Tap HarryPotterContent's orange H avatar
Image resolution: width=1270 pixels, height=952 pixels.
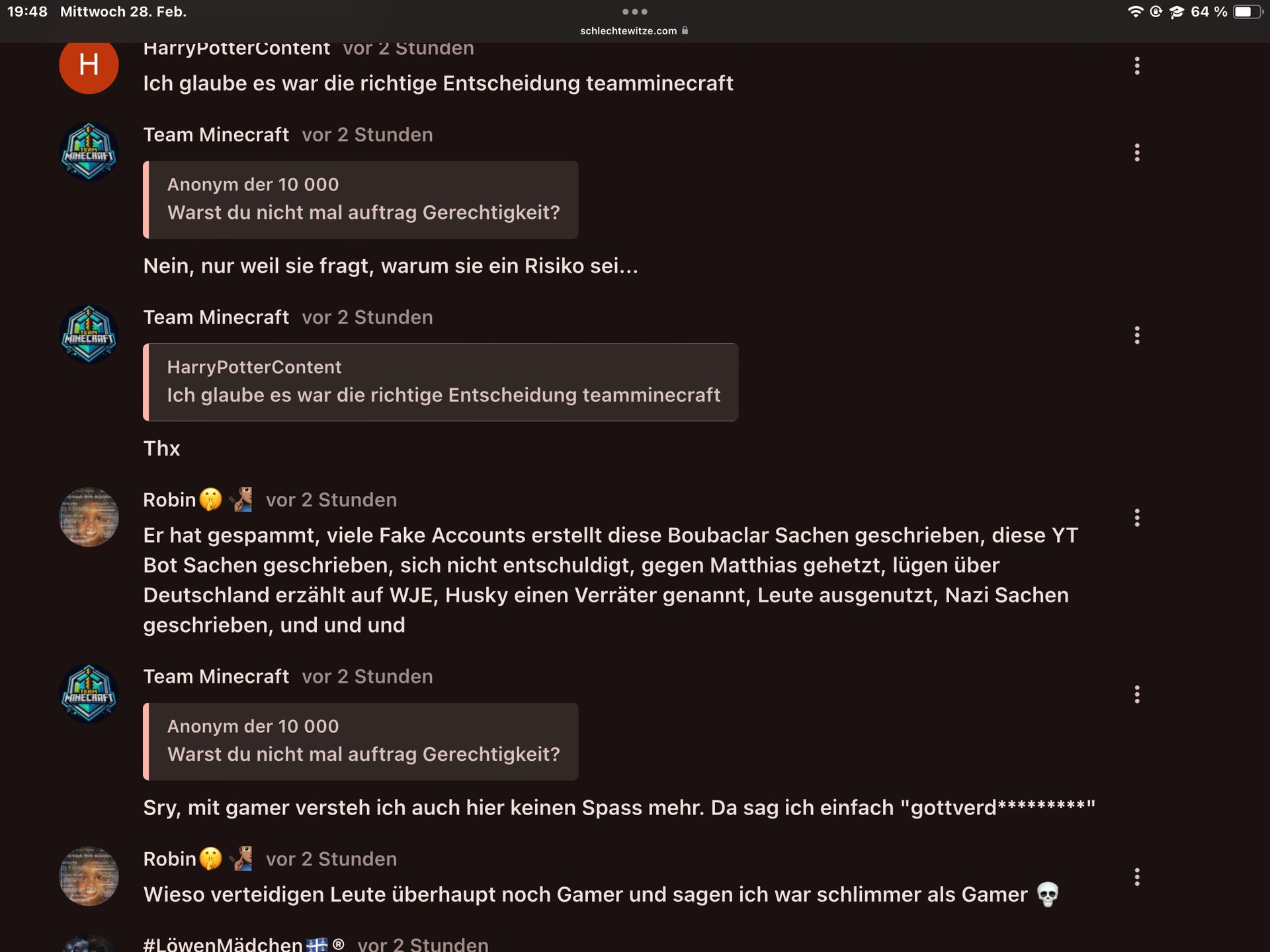point(89,65)
